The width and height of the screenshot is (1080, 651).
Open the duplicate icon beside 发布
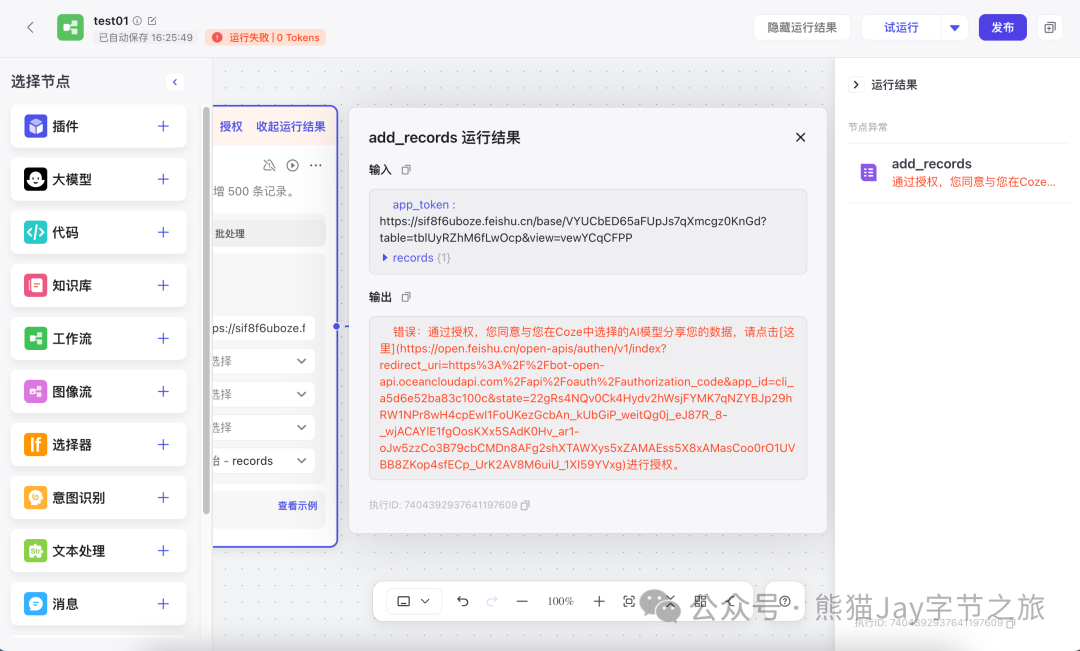click(x=1050, y=28)
